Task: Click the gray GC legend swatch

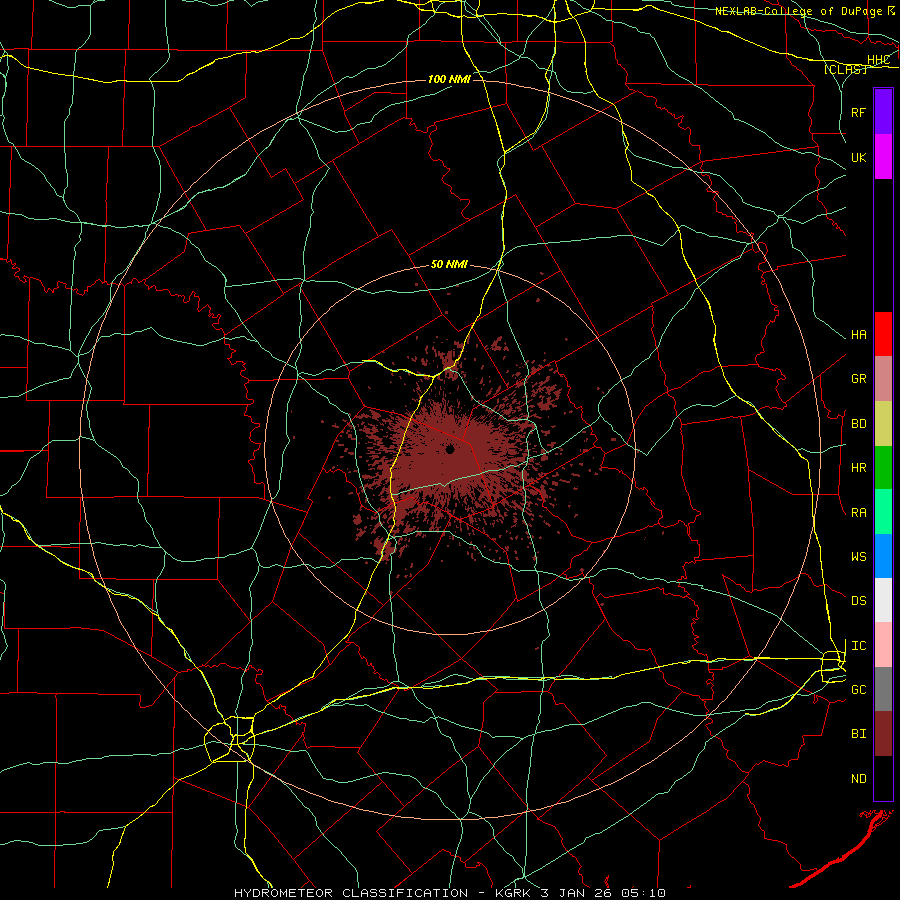Action: pos(883,689)
